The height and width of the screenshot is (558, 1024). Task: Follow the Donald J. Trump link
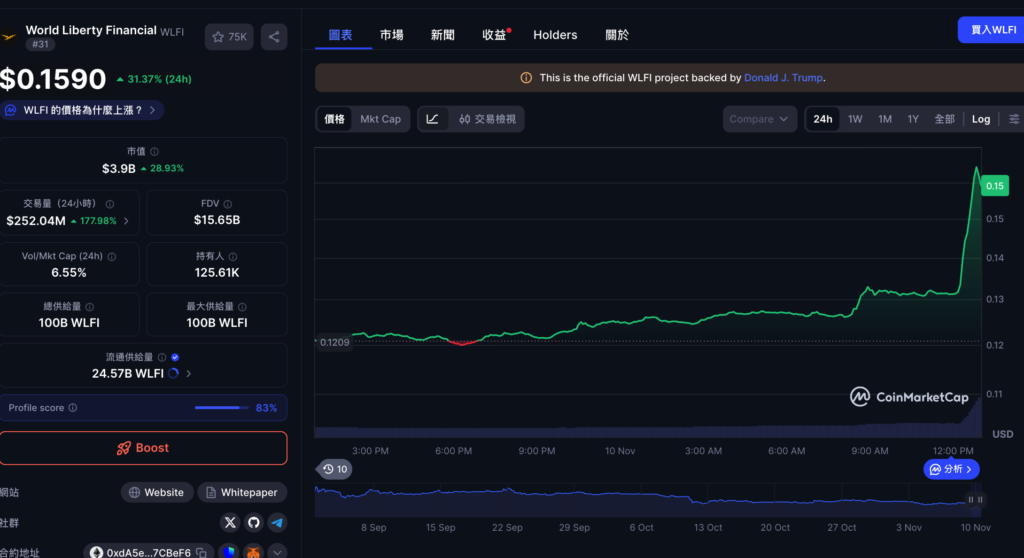click(x=783, y=78)
